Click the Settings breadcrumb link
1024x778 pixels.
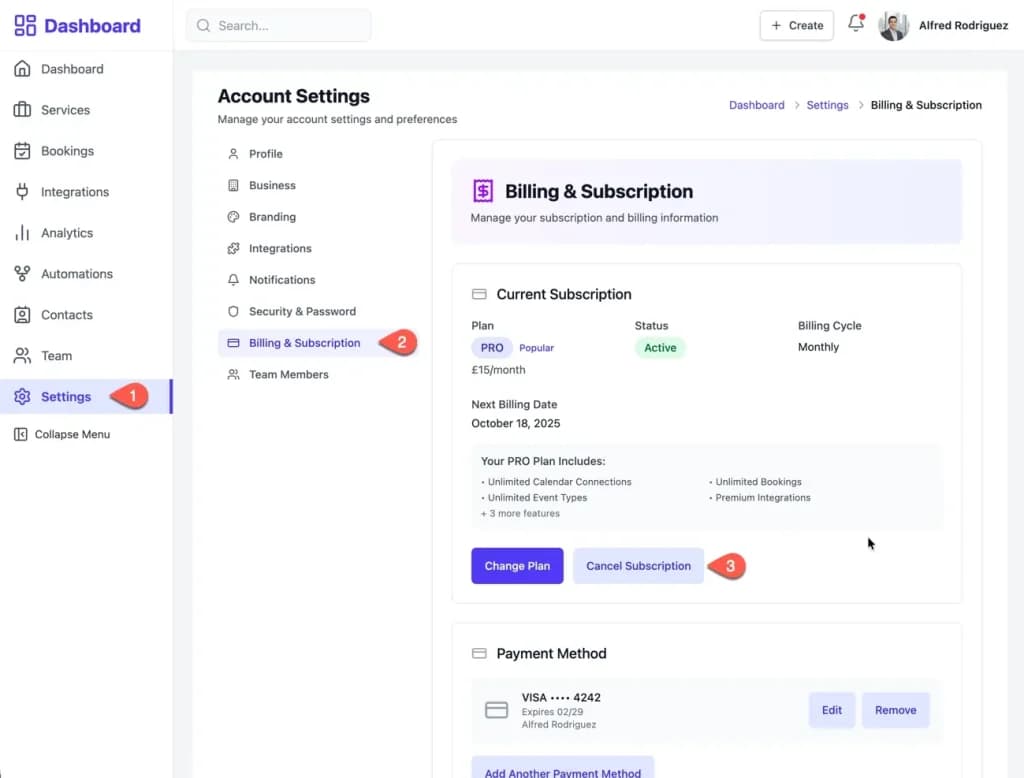pos(827,105)
